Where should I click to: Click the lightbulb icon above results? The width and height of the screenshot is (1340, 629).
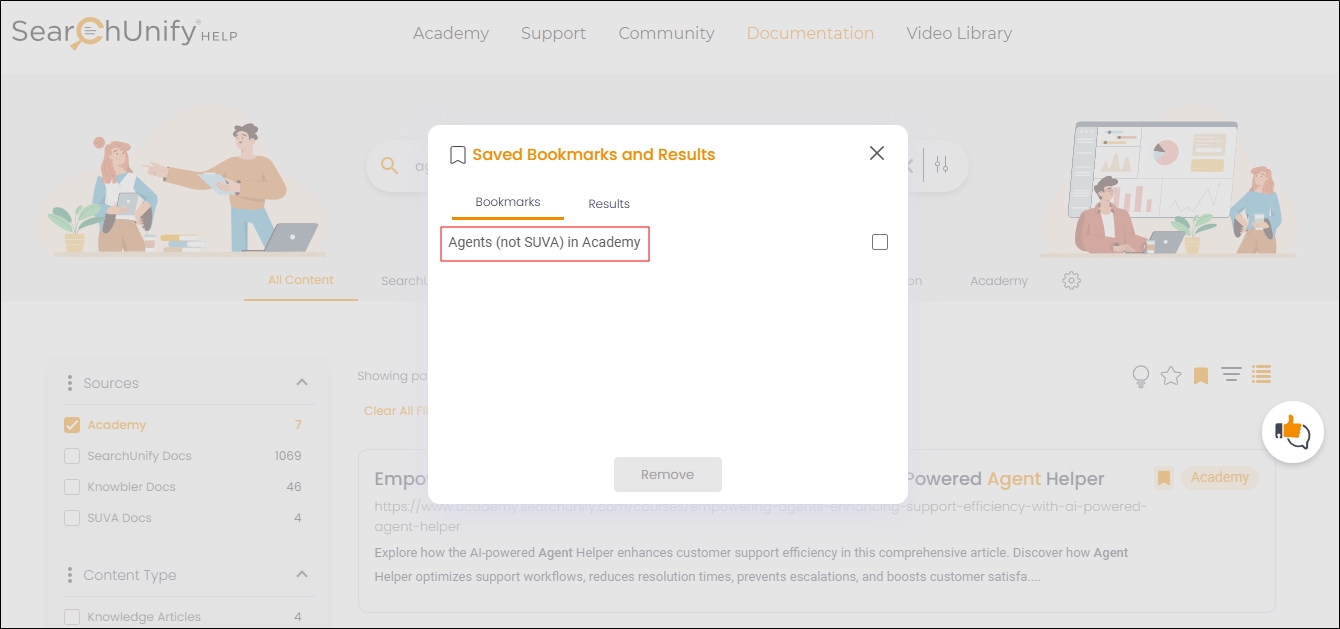click(1140, 376)
